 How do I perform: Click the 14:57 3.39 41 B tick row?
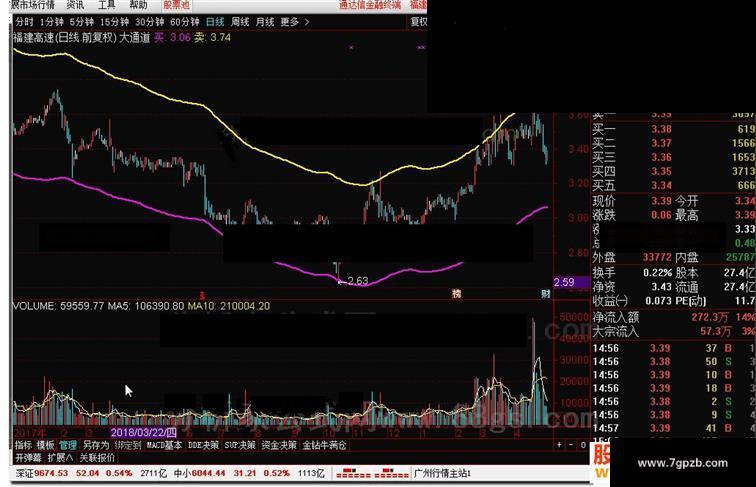(674, 428)
